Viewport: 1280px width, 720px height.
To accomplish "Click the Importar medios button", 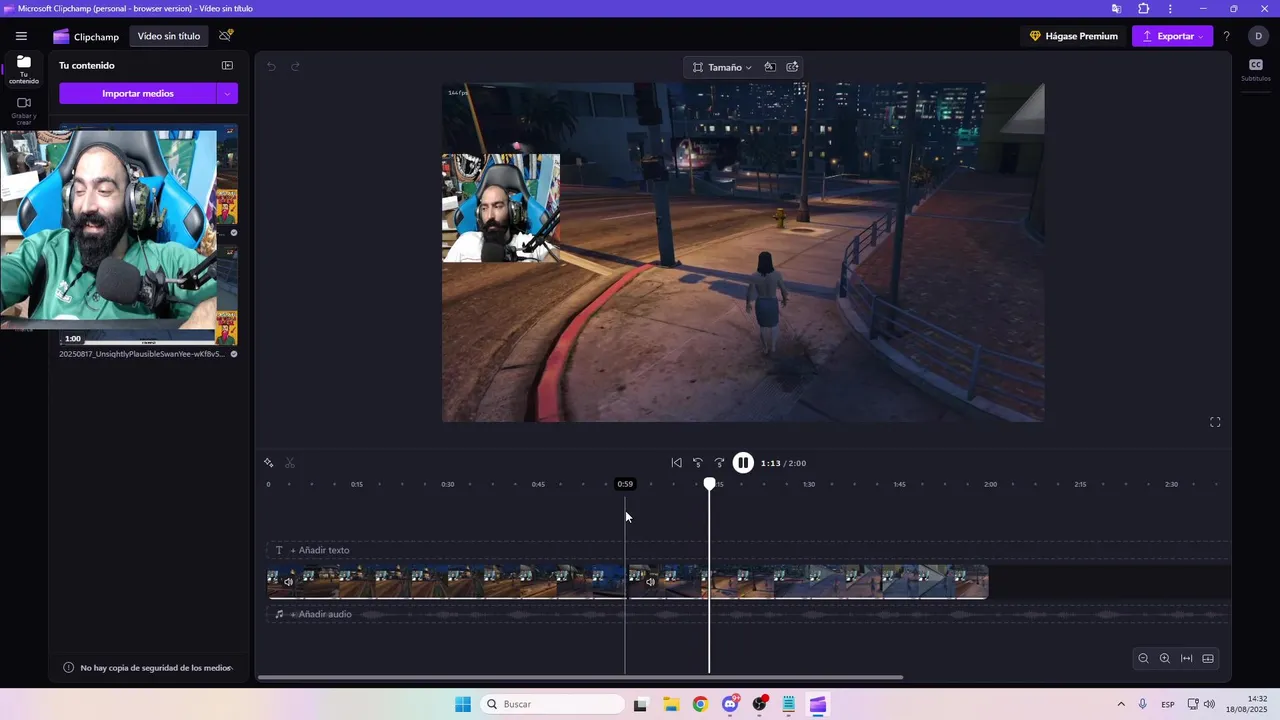I will tap(138, 93).
